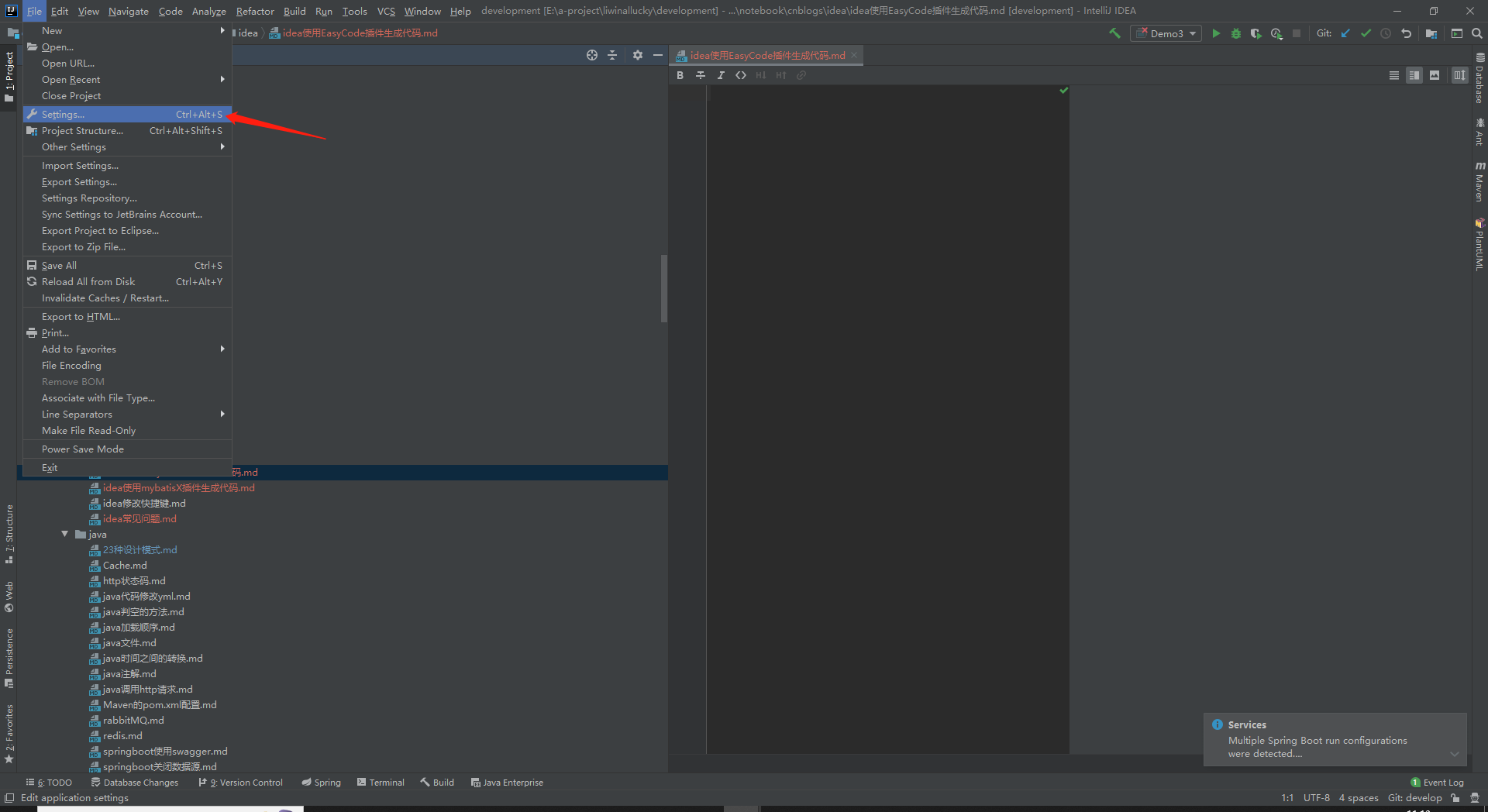Open Project panel gear options
Screen dimensions: 1488x812
point(638,55)
